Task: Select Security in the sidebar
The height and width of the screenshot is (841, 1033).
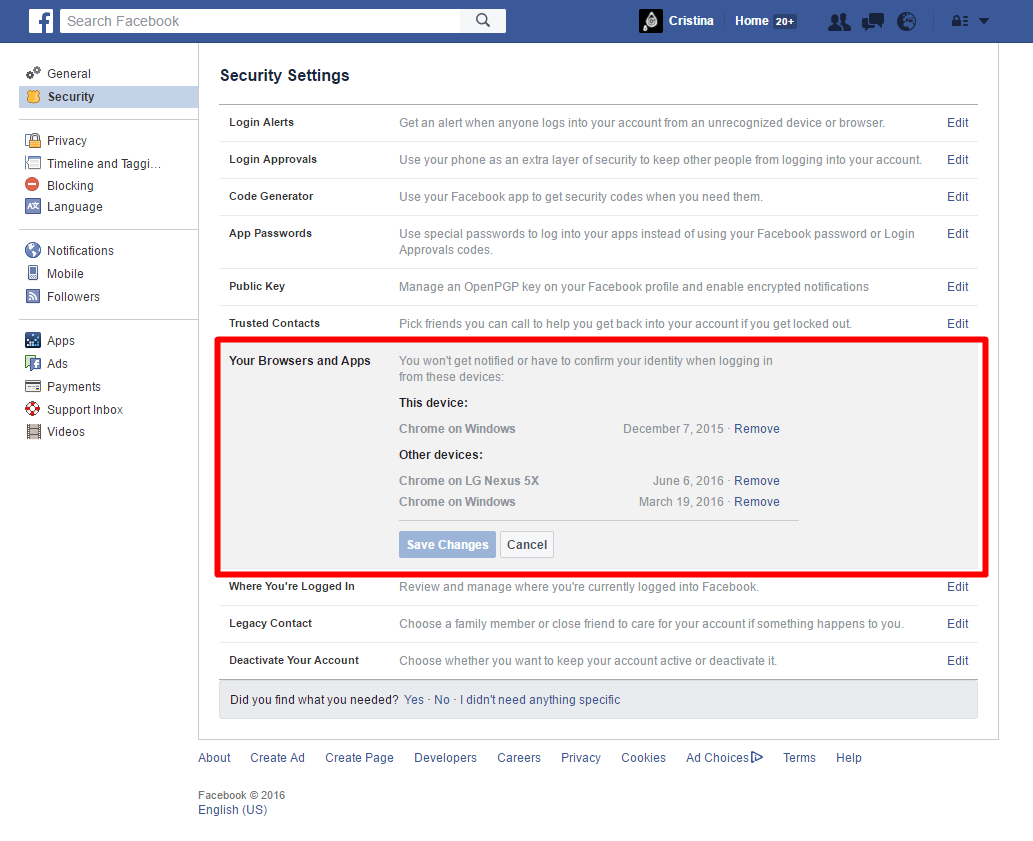Action: 109,97
